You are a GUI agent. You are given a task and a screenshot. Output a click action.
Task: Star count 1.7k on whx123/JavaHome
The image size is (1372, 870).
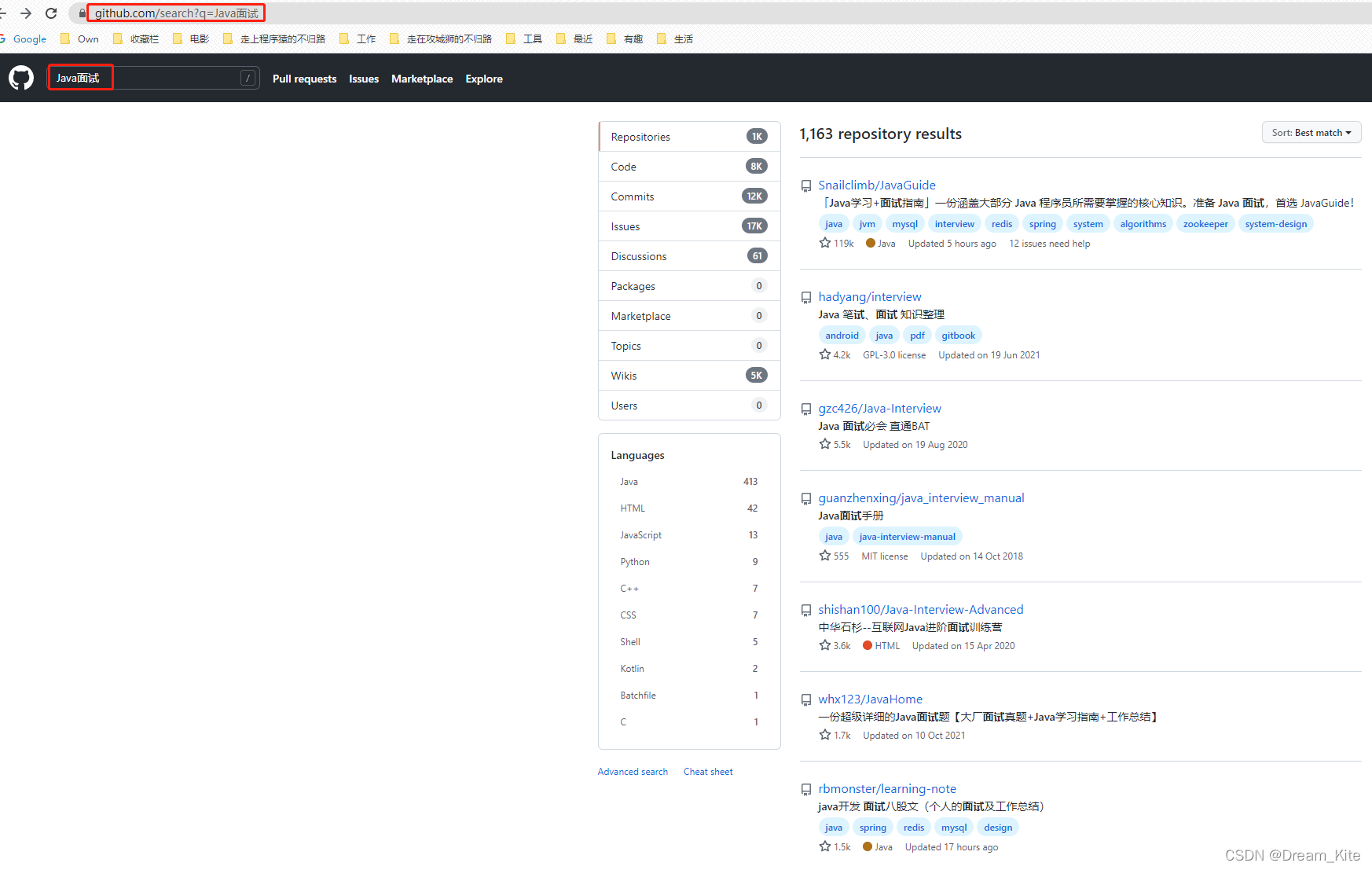tap(835, 736)
